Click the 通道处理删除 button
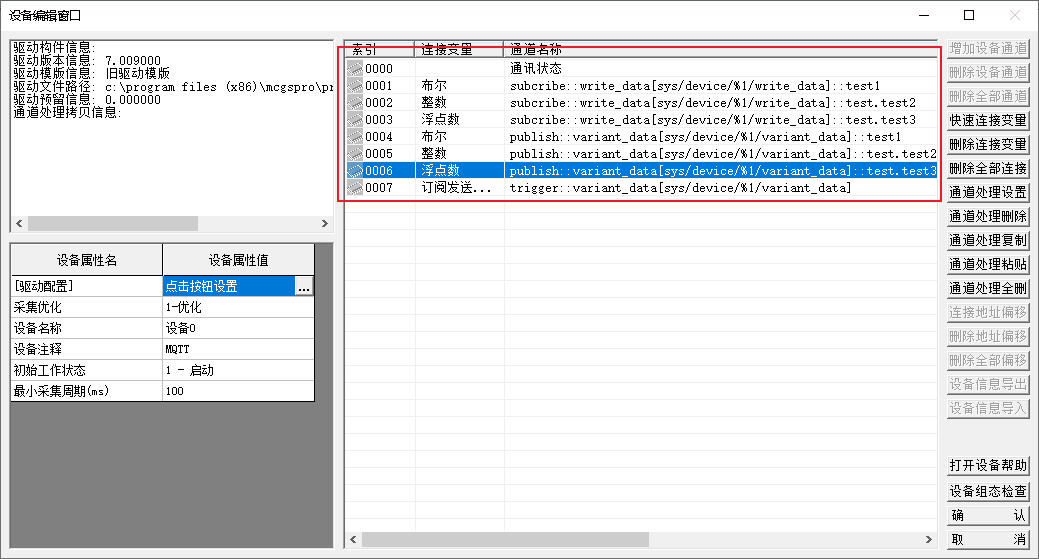1039x559 pixels. coord(987,217)
